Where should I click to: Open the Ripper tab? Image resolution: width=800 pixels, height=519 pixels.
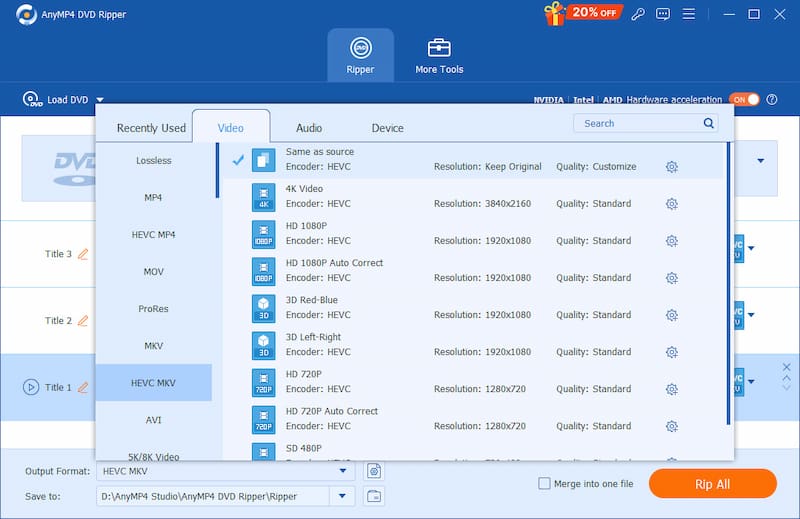tap(360, 56)
